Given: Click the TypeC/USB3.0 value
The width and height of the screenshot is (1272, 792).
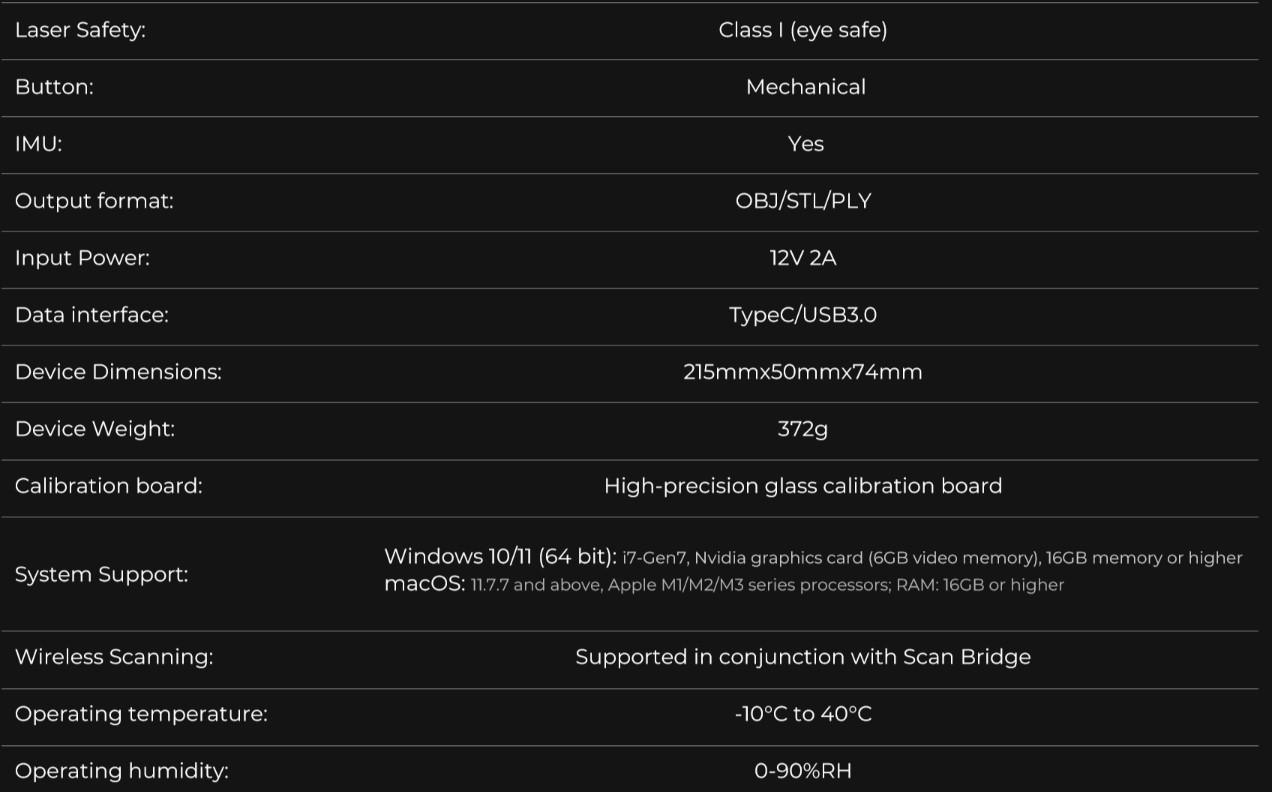Looking at the screenshot, I should tap(803, 315).
